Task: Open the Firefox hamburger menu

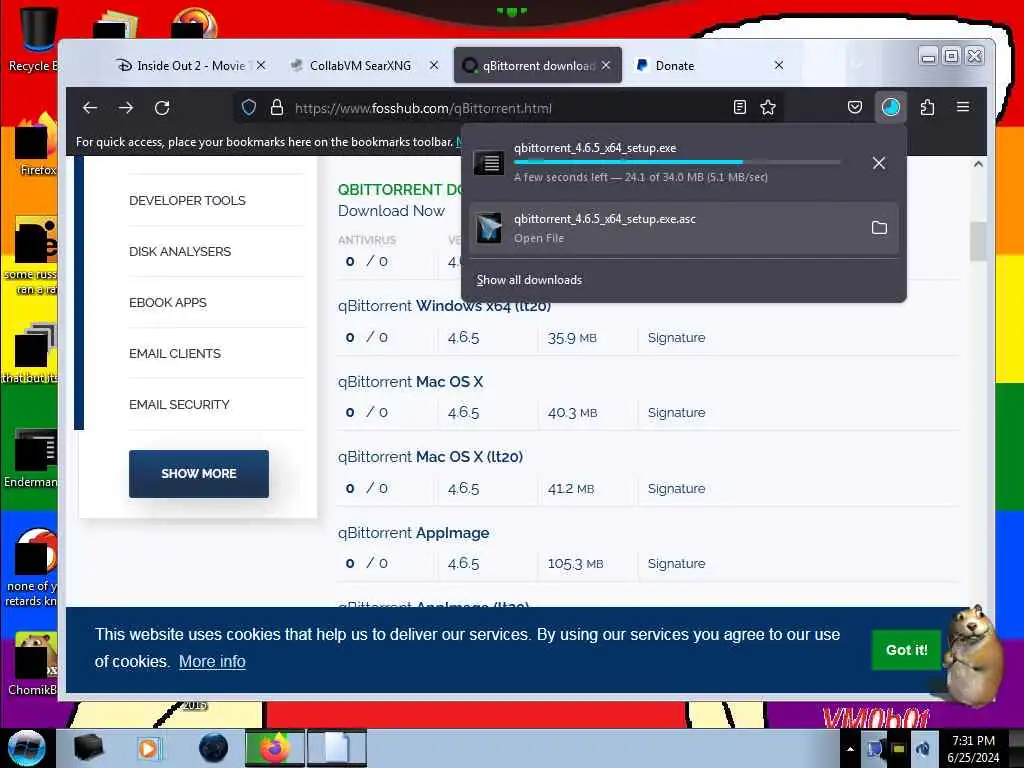Action: 963,106
